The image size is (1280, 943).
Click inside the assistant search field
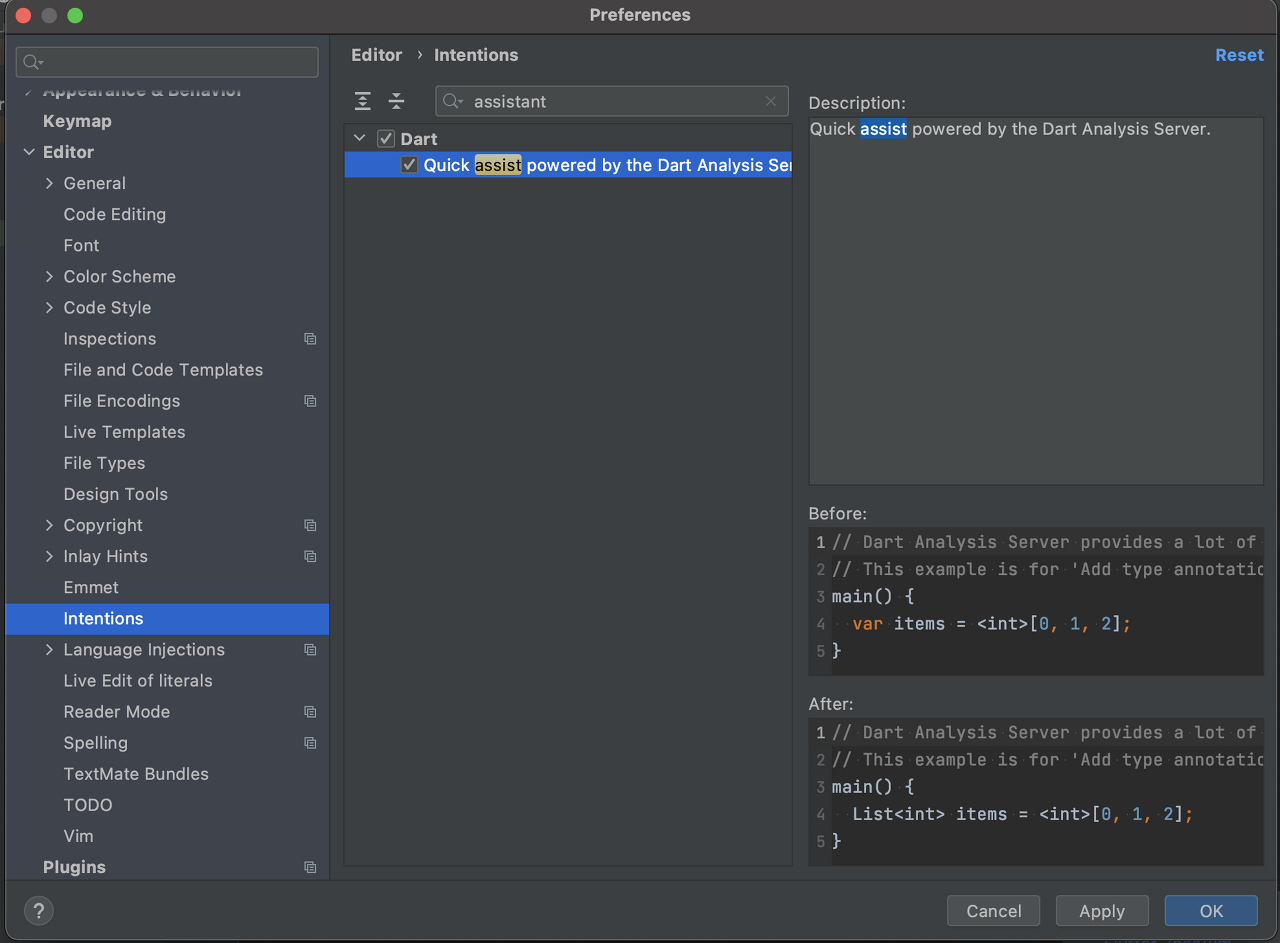(x=600, y=101)
